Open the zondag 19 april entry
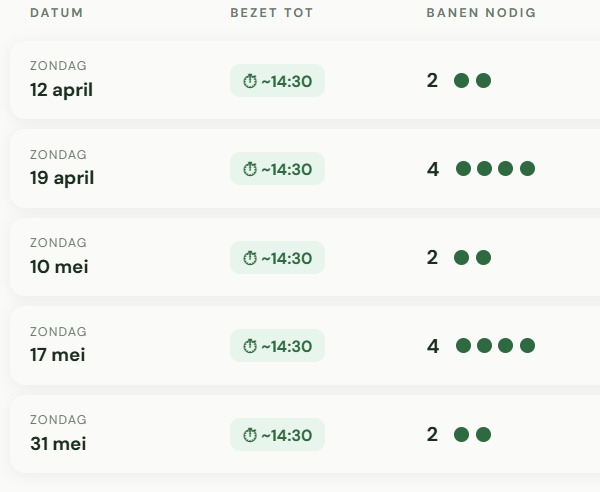 coord(62,178)
